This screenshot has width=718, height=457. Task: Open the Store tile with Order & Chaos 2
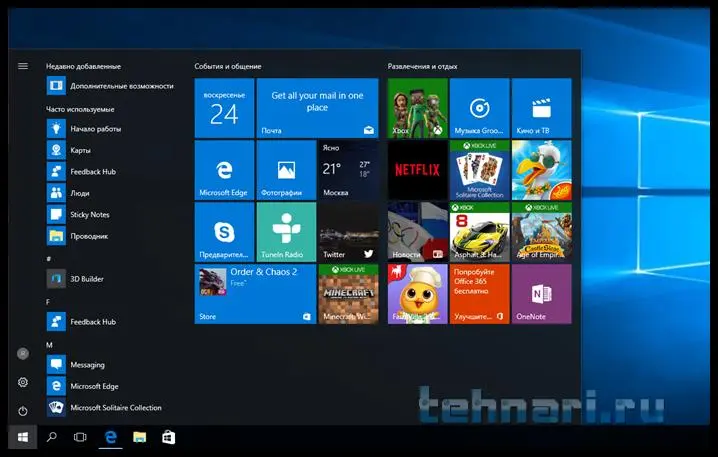[x=256, y=294]
